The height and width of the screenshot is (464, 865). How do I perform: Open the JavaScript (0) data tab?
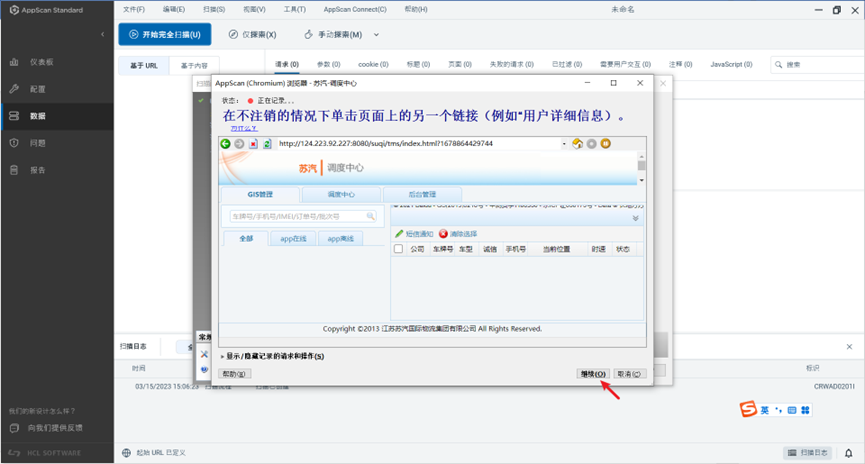point(731,65)
